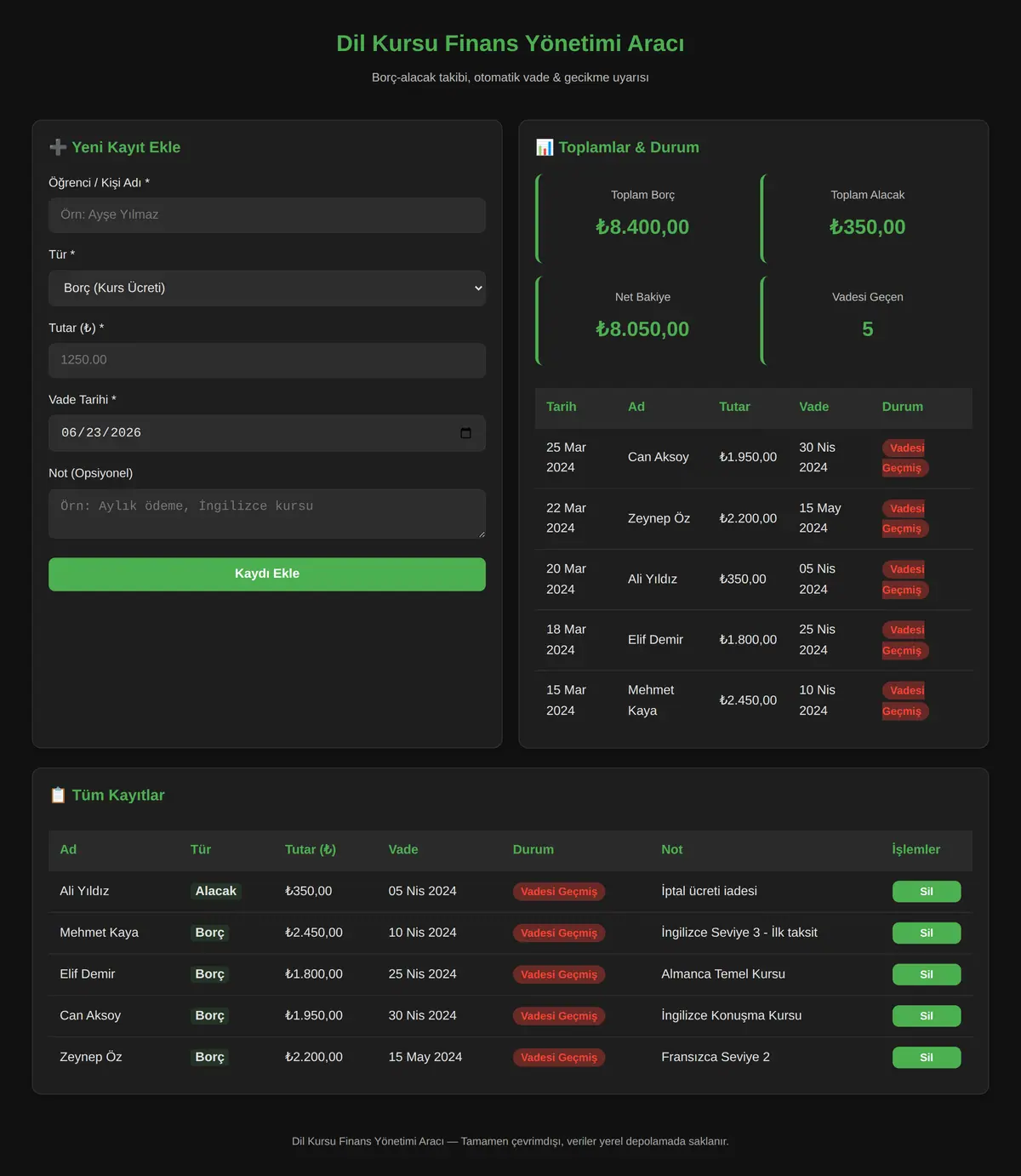Click the Durum header in the summary table

(903, 407)
